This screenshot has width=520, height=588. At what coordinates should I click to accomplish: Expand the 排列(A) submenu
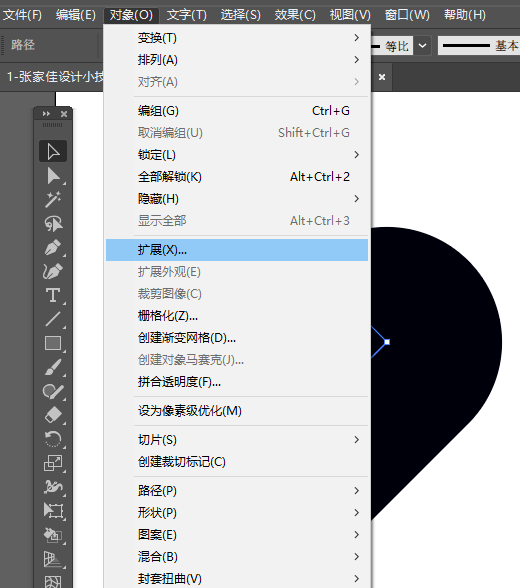[x=237, y=60]
